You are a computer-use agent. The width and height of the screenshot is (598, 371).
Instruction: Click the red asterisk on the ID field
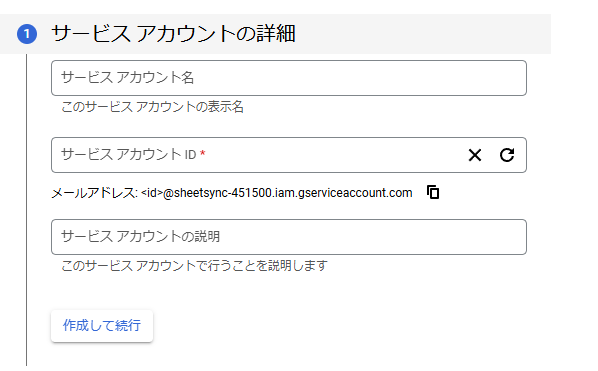[203, 153]
